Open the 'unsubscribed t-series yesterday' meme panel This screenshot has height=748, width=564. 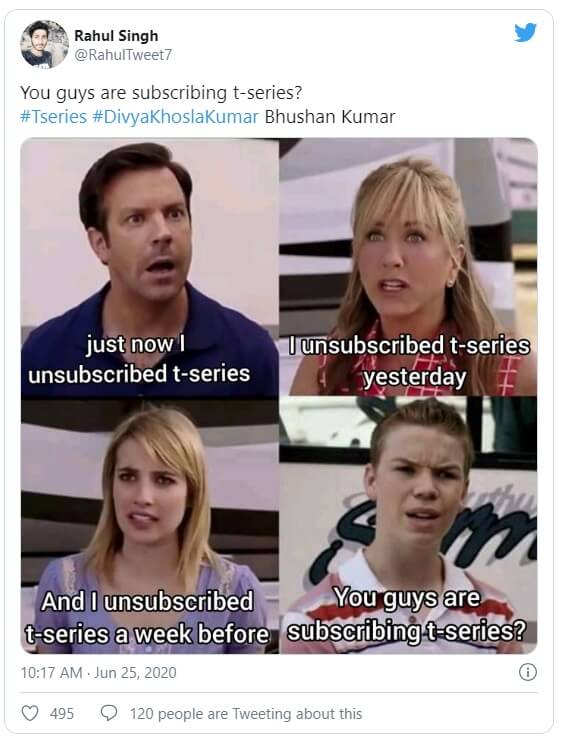point(408,267)
